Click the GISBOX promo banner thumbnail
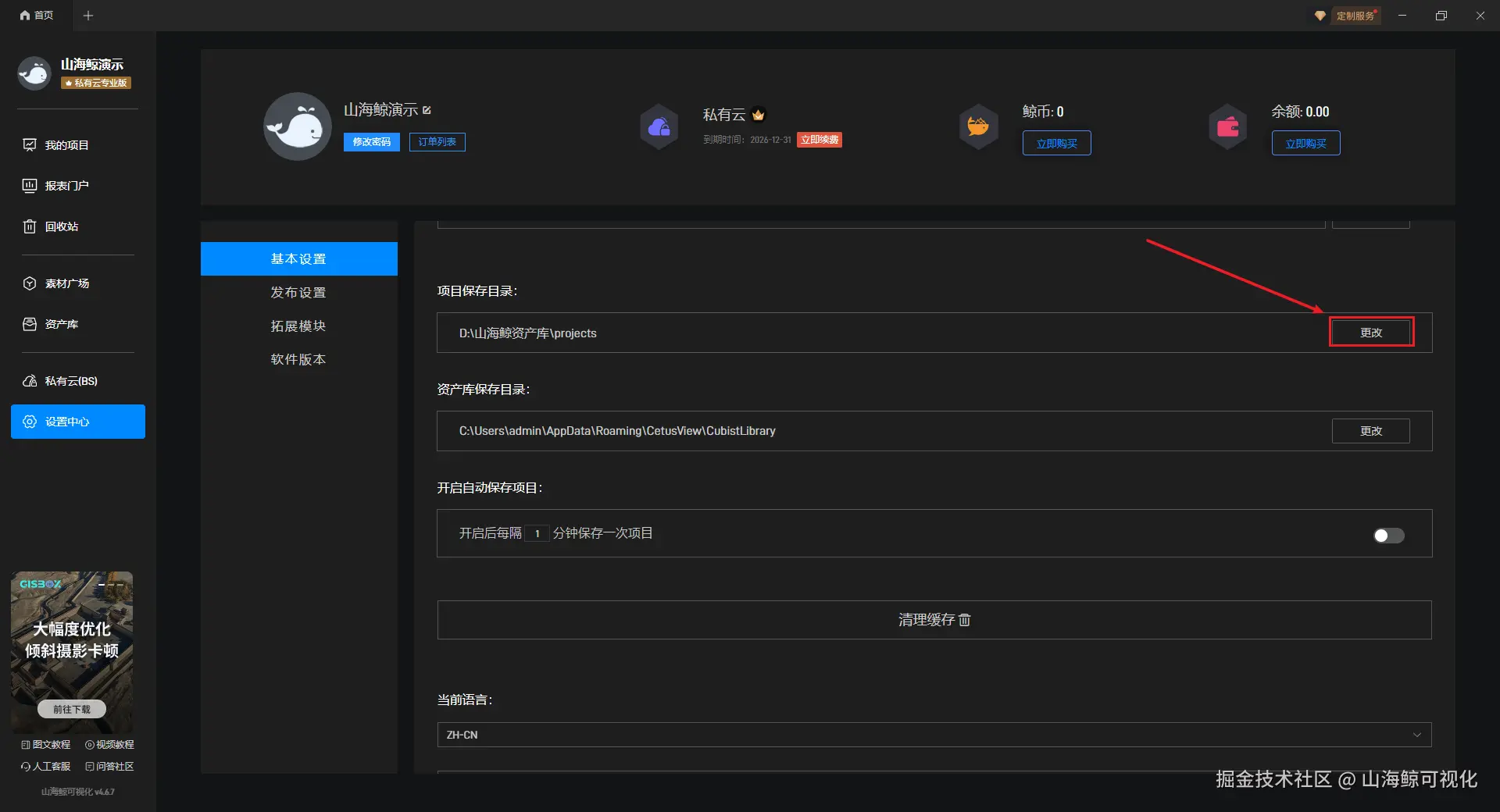This screenshot has width=1500, height=812. coord(72,652)
